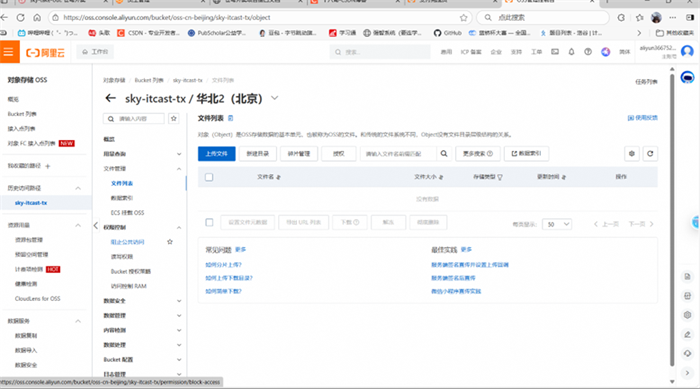Image resolution: width=700 pixels, height=389 pixels.
Task: Open browser more options ellipsis
Action: pyautogui.click(x=673, y=18)
